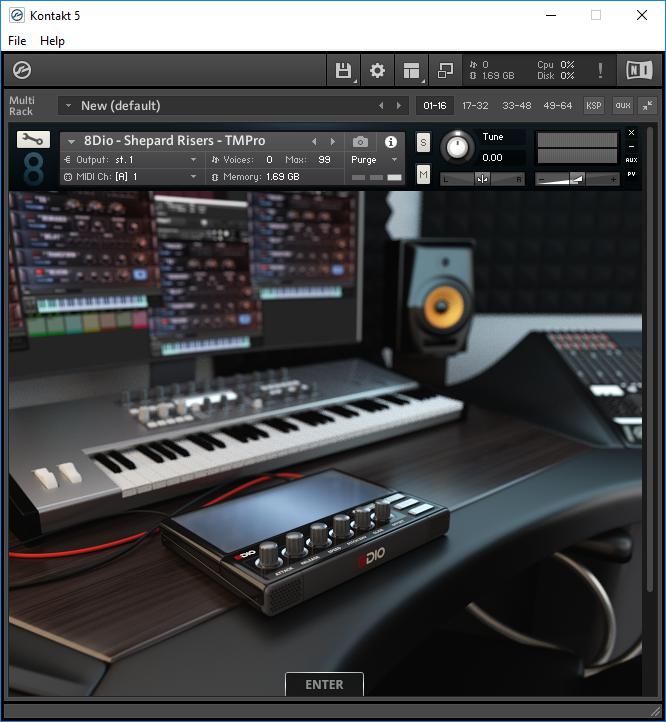Click the Max voices value 99
This screenshot has width=666, height=722.
point(324,160)
